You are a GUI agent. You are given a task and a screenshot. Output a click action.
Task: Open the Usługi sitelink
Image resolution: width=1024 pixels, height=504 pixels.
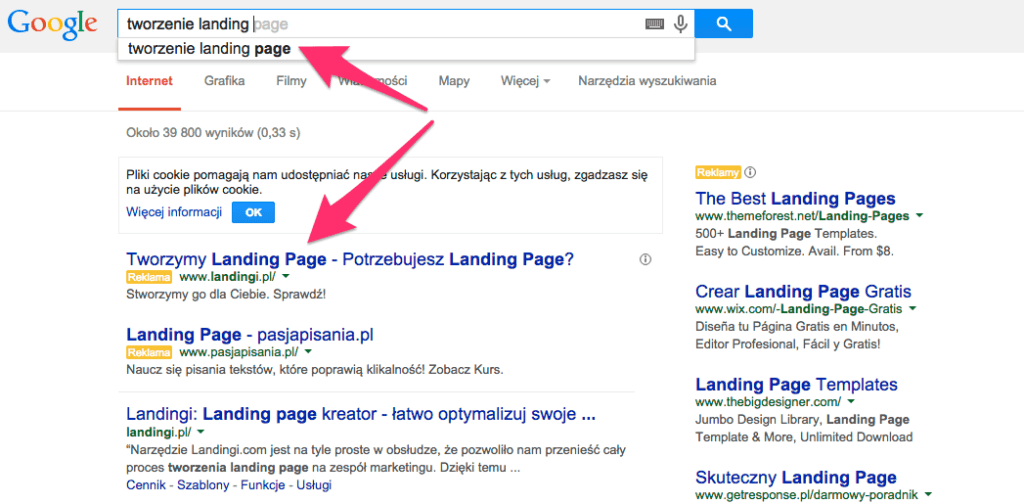point(314,485)
